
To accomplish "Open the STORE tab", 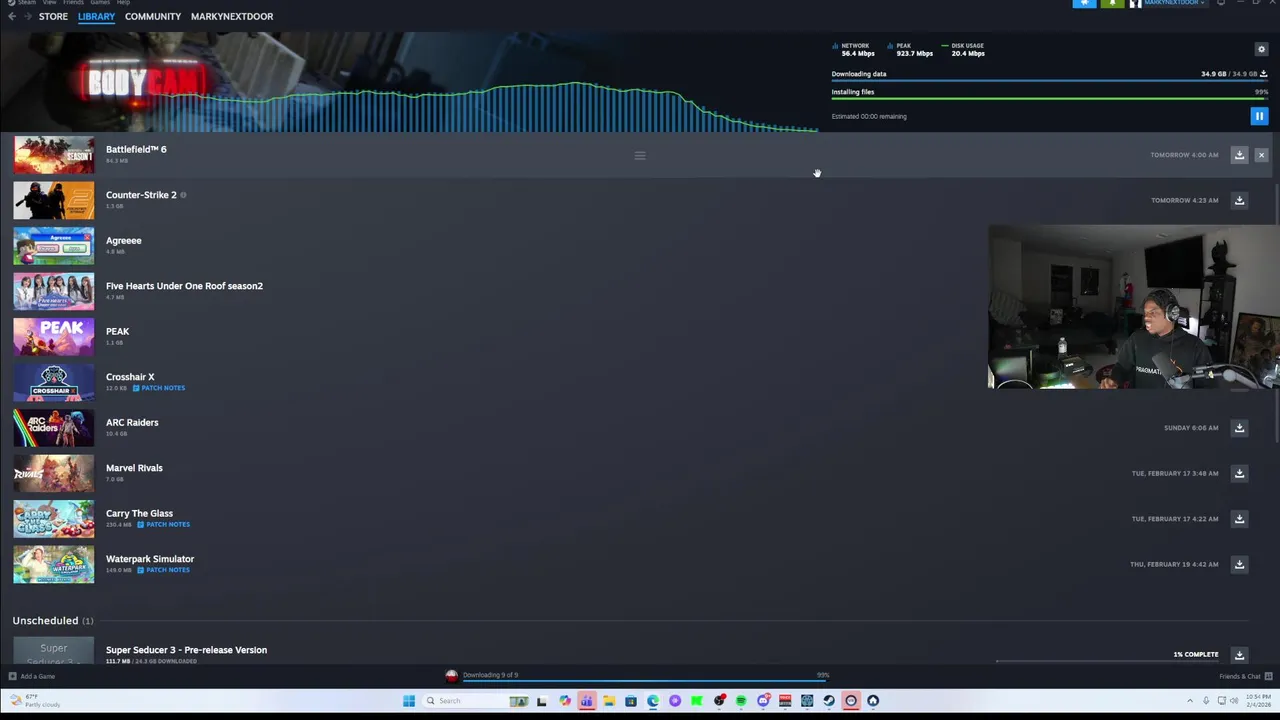I will 53,17.
